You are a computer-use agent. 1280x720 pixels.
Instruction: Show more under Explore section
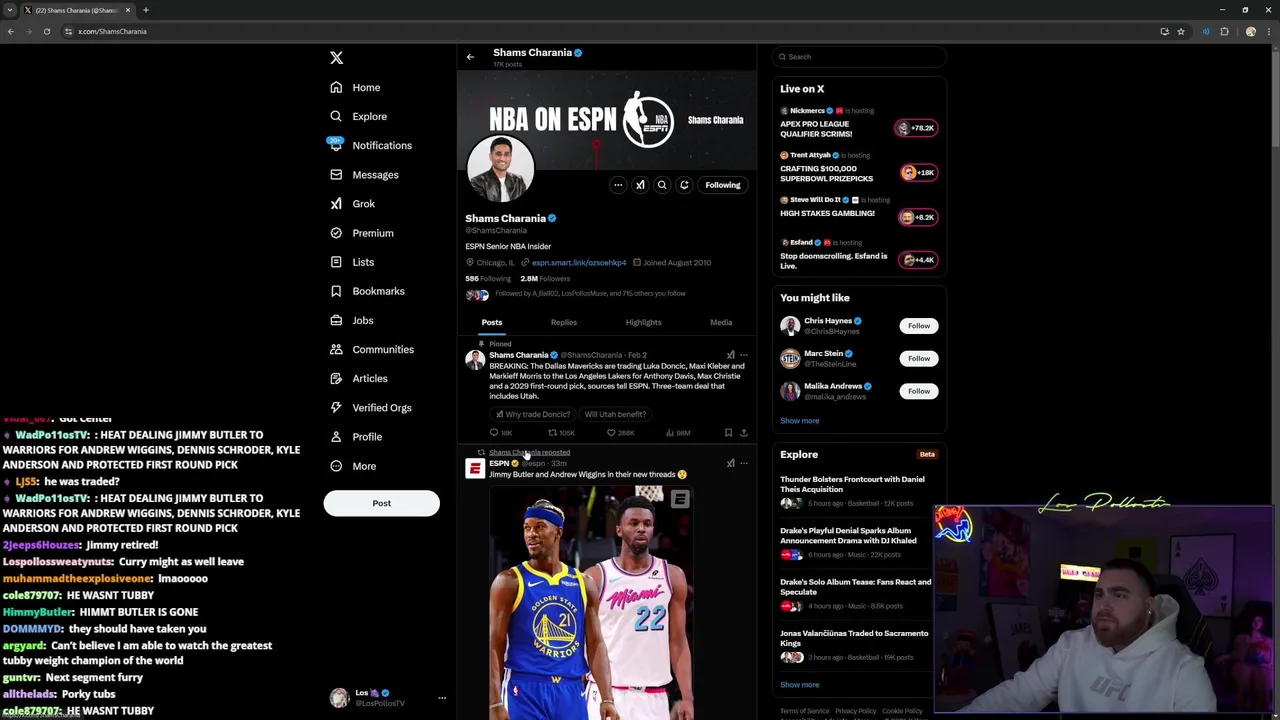(x=799, y=685)
